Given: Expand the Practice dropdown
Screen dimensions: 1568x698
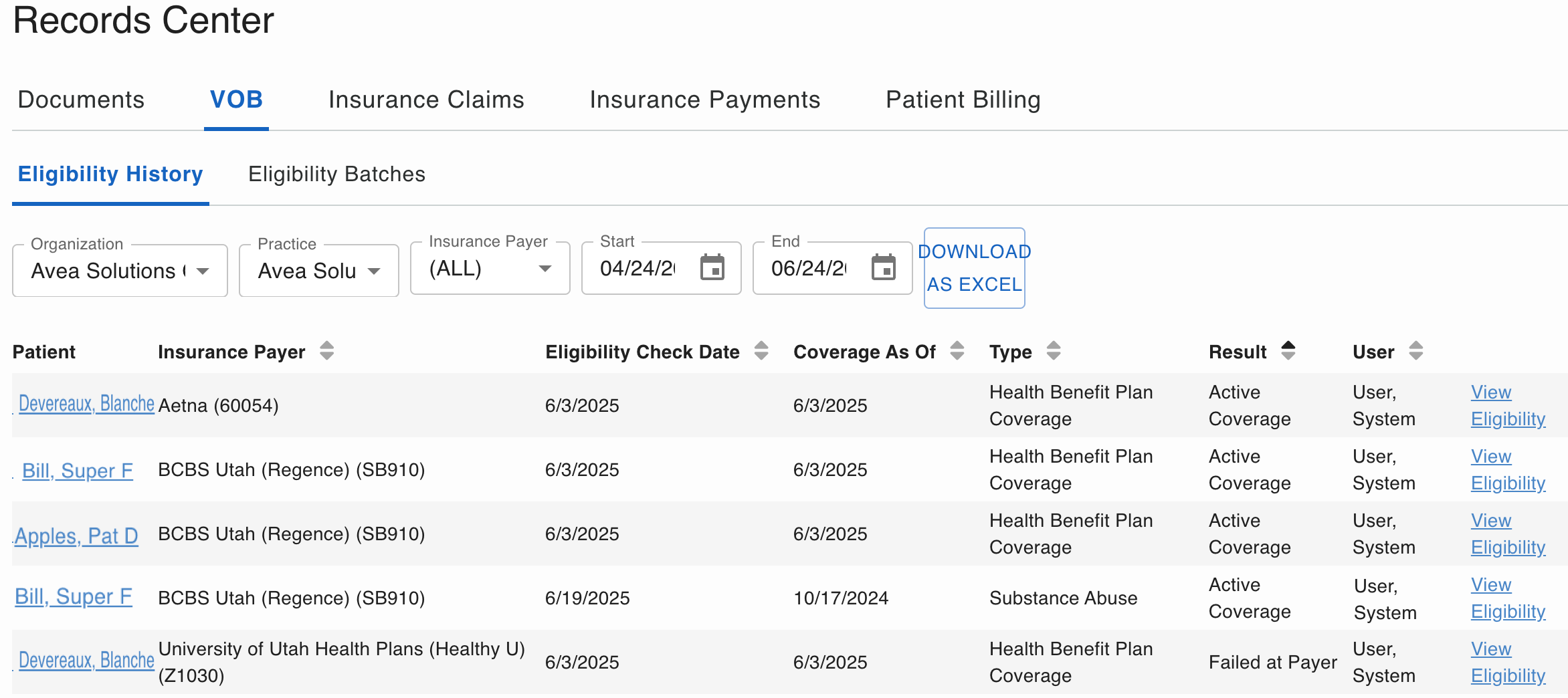Looking at the screenshot, I should click(x=319, y=270).
